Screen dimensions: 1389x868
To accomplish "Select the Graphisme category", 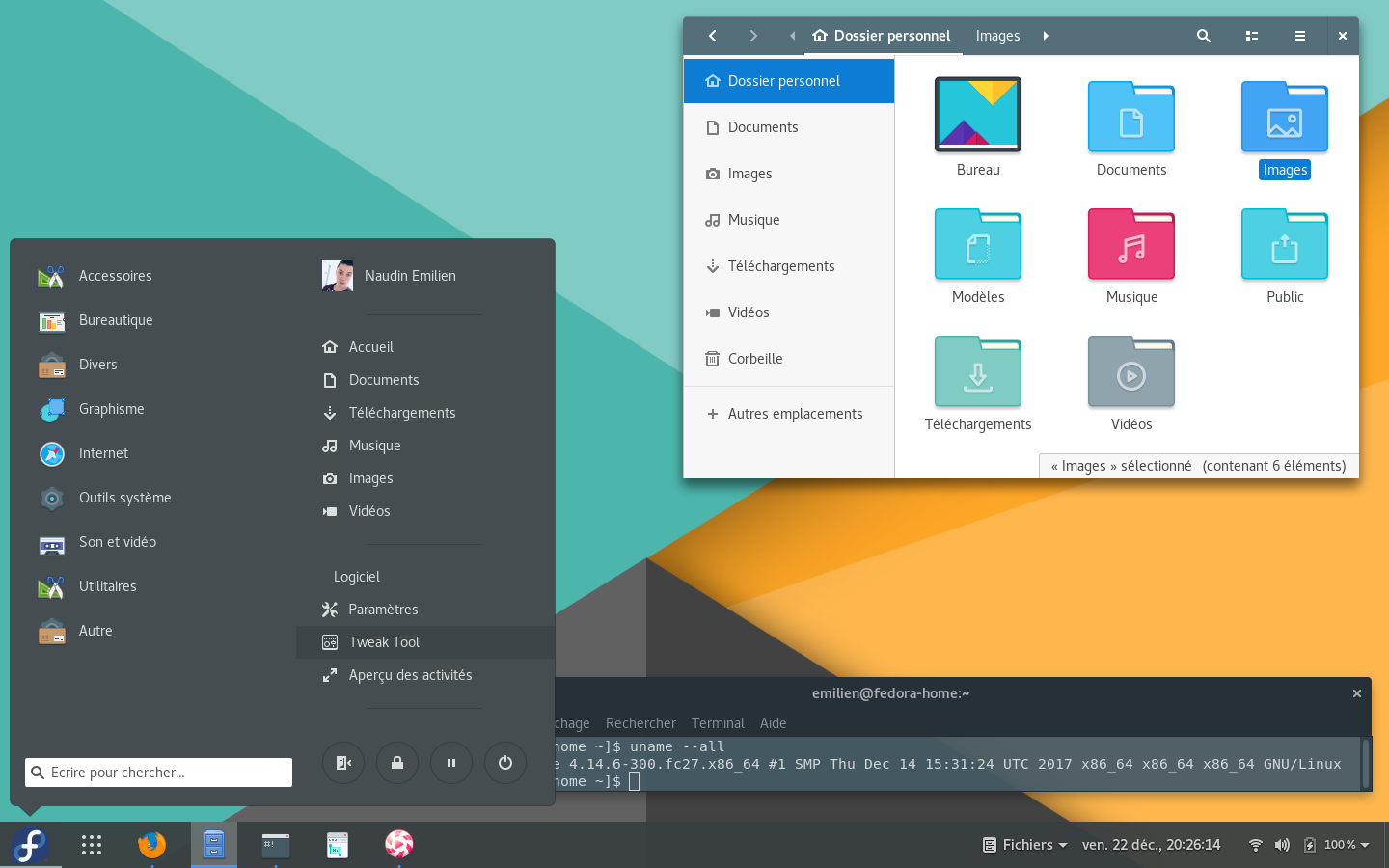I will [111, 409].
